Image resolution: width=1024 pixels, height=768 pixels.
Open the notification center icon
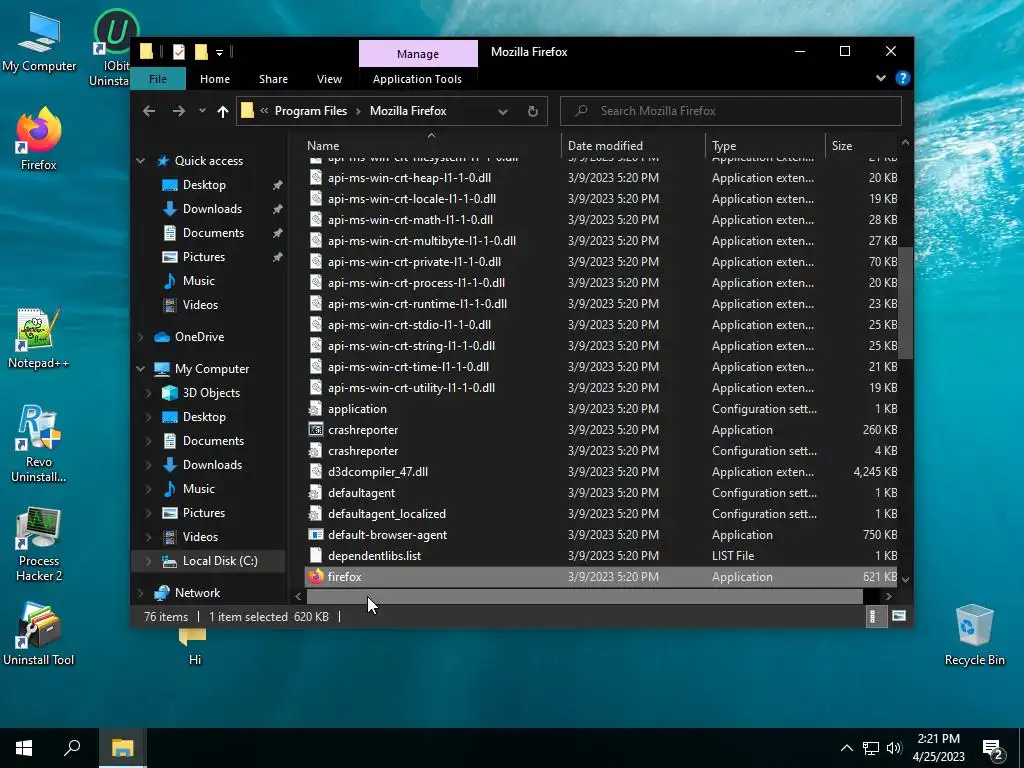click(993, 749)
